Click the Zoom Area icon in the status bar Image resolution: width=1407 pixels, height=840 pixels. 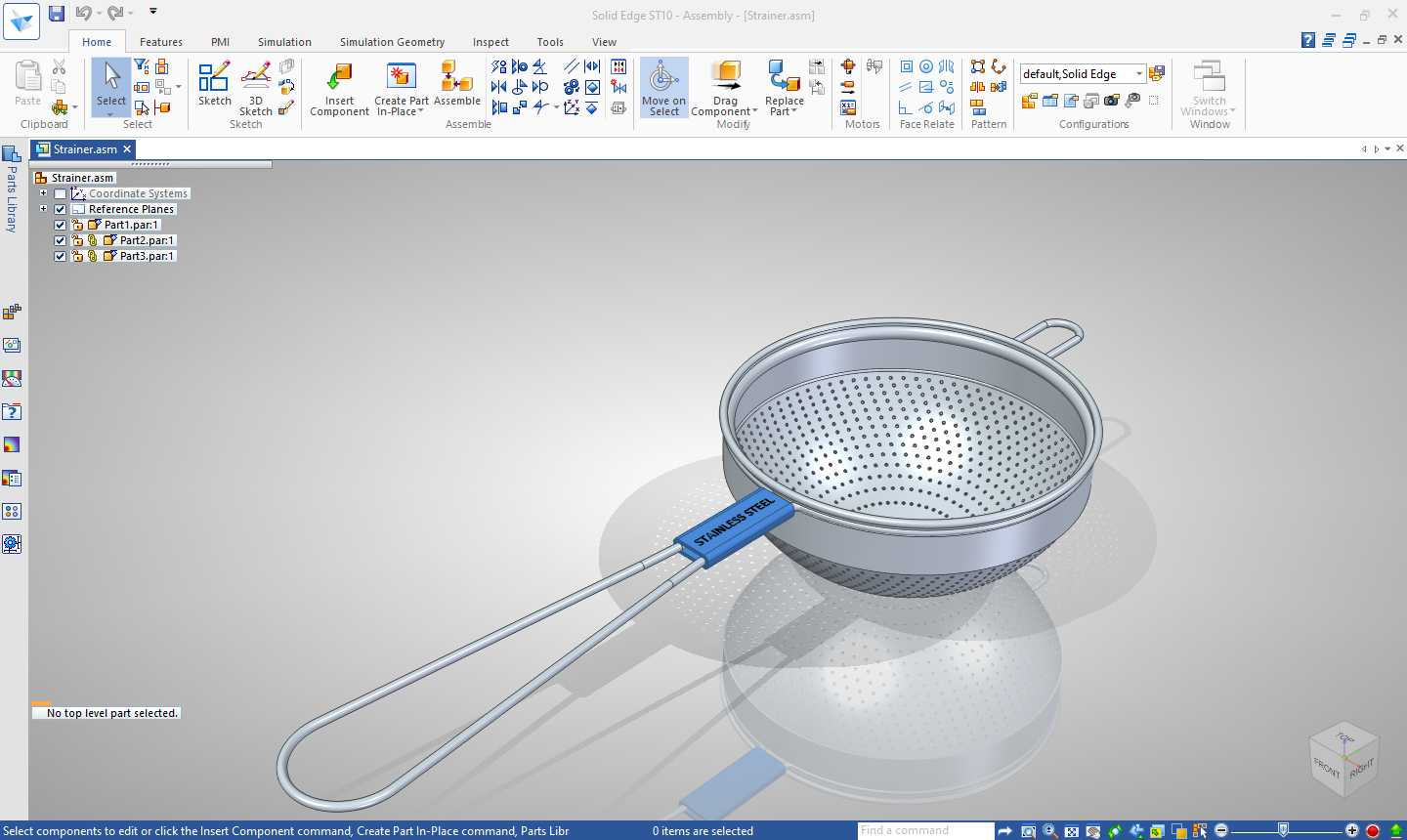[x=1028, y=831]
